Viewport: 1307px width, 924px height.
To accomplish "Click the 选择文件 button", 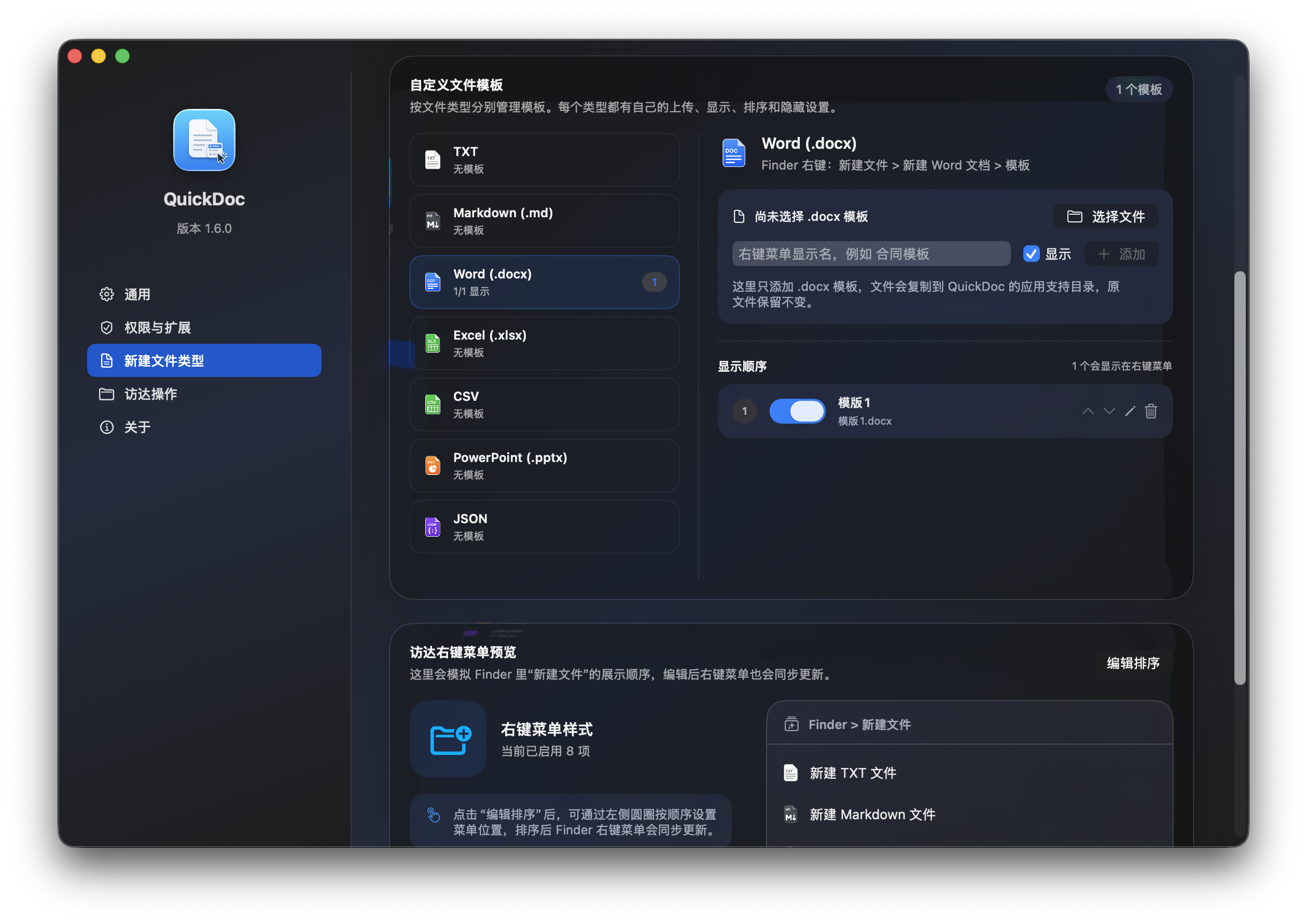I will tap(1105, 216).
